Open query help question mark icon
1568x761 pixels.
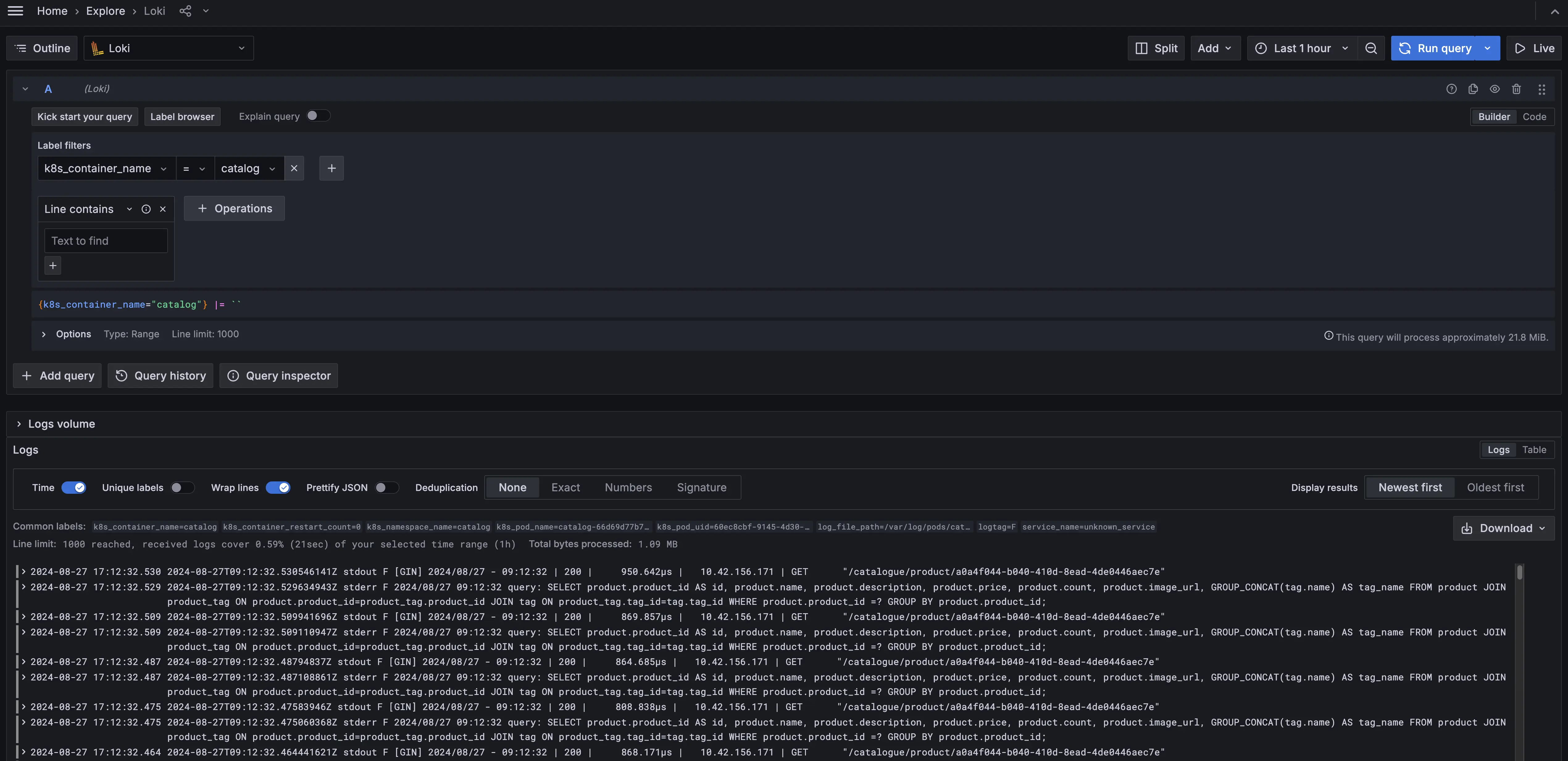[x=1451, y=89]
